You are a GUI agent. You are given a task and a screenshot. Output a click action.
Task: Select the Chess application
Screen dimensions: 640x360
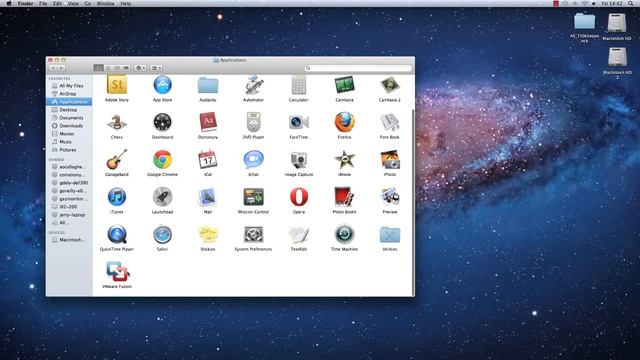click(x=117, y=122)
